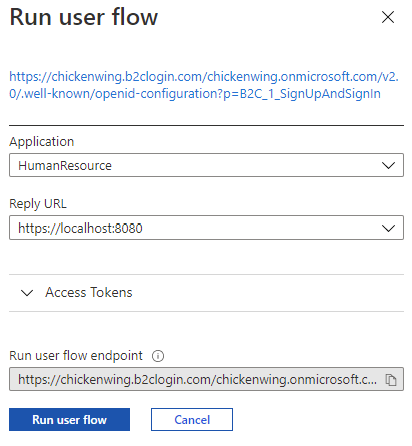Copy the run user flow endpoint URL
412x446 pixels.
coord(391,380)
